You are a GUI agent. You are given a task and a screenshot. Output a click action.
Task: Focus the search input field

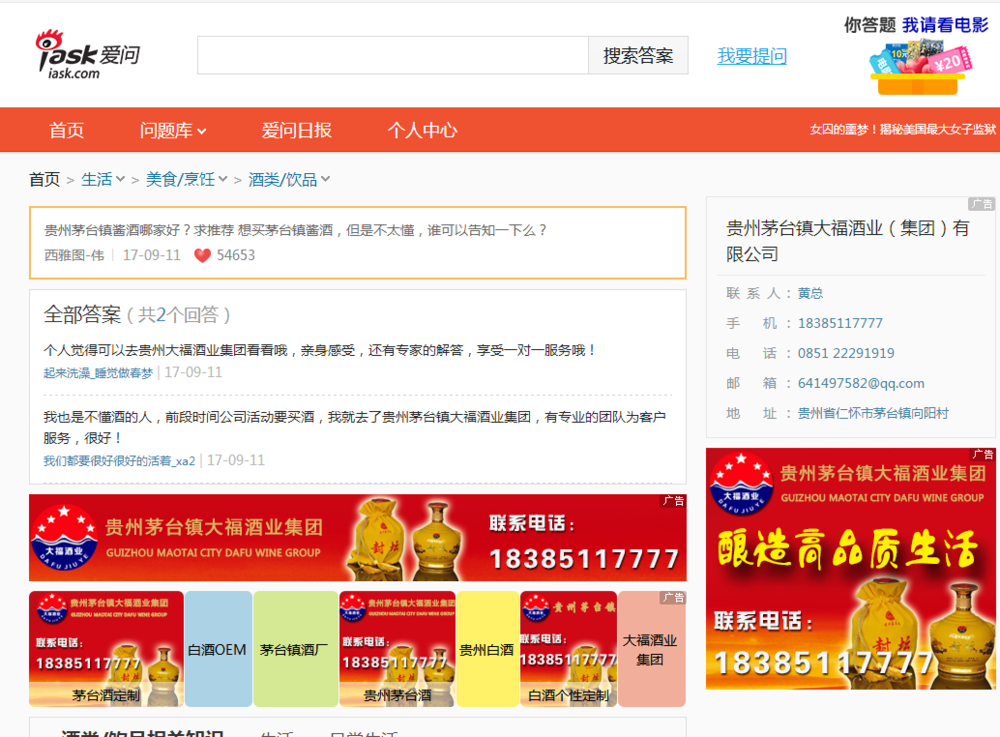(x=393, y=55)
